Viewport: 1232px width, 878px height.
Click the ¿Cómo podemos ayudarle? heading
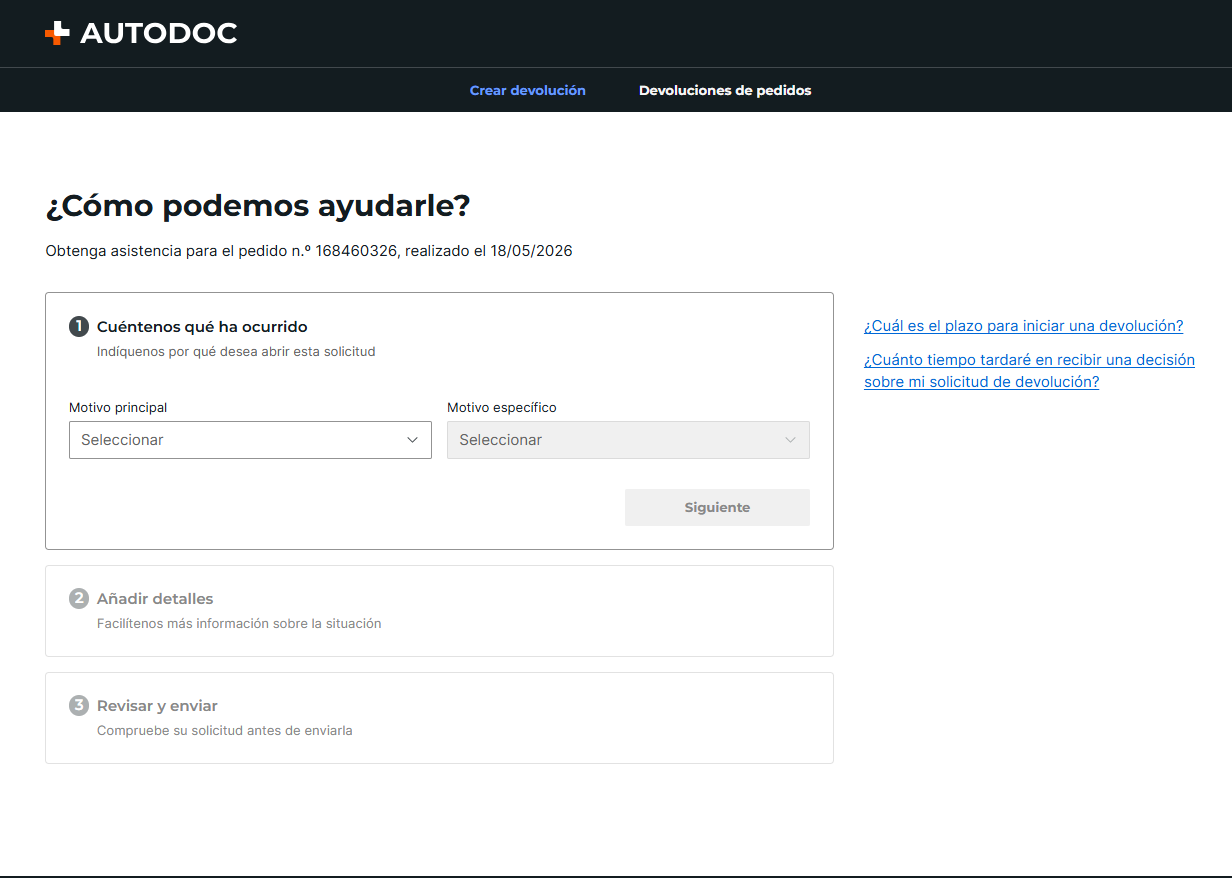pyautogui.click(x=258, y=206)
